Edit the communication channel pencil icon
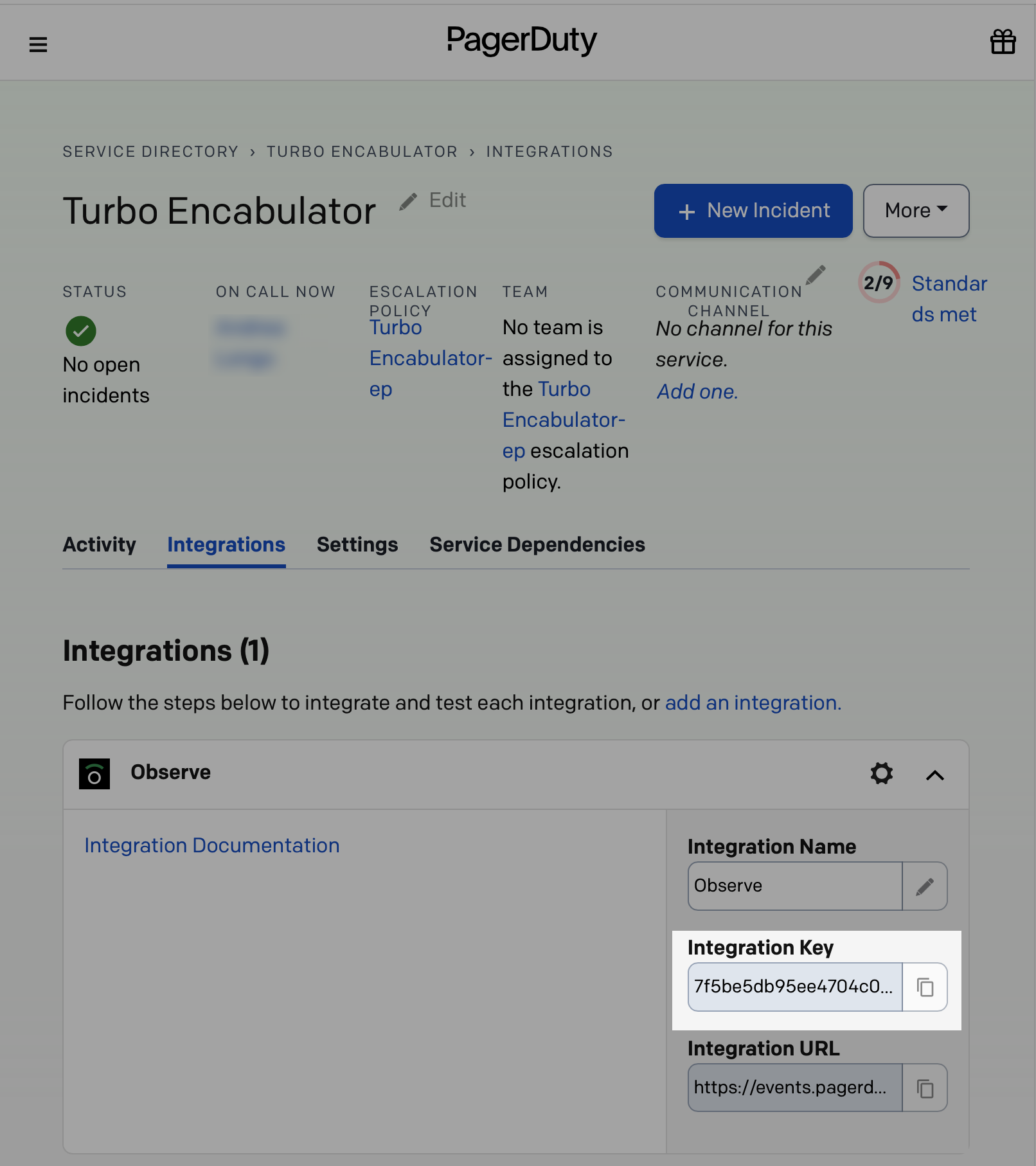This screenshot has height=1166, width=1036. (x=816, y=275)
